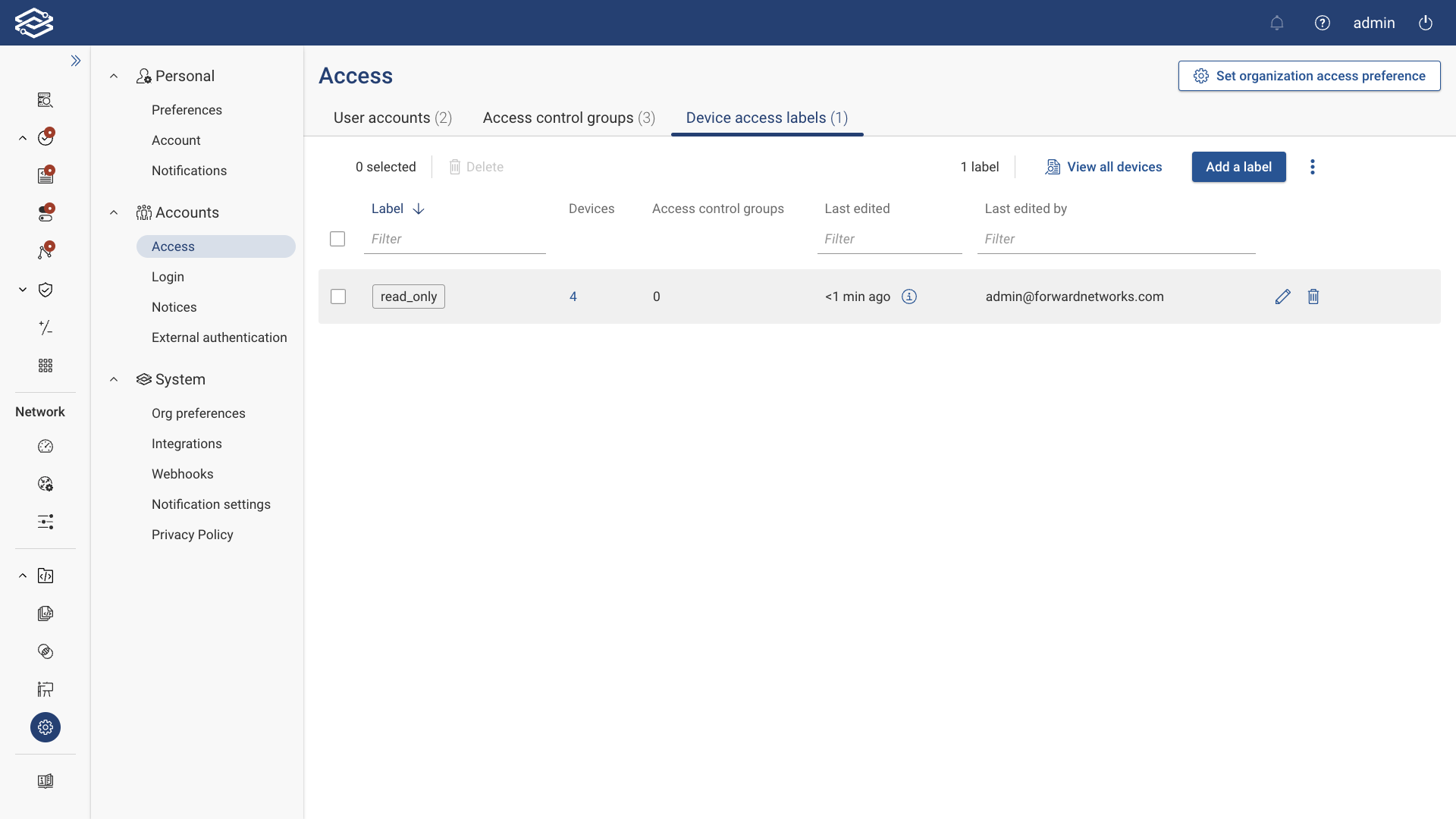Image resolution: width=1456 pixels, height=819 pixels.
Task: Expand the System section chevron
Action: [x=114, y=379]
